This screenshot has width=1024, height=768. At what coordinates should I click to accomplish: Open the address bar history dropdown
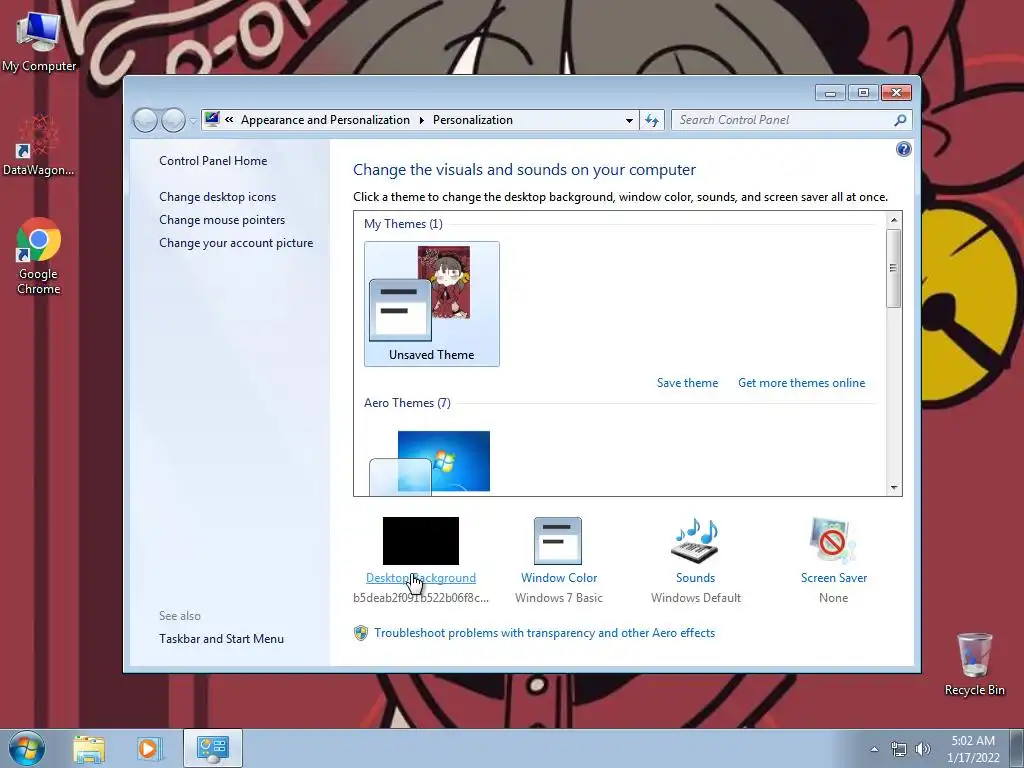tap(629, 121)
